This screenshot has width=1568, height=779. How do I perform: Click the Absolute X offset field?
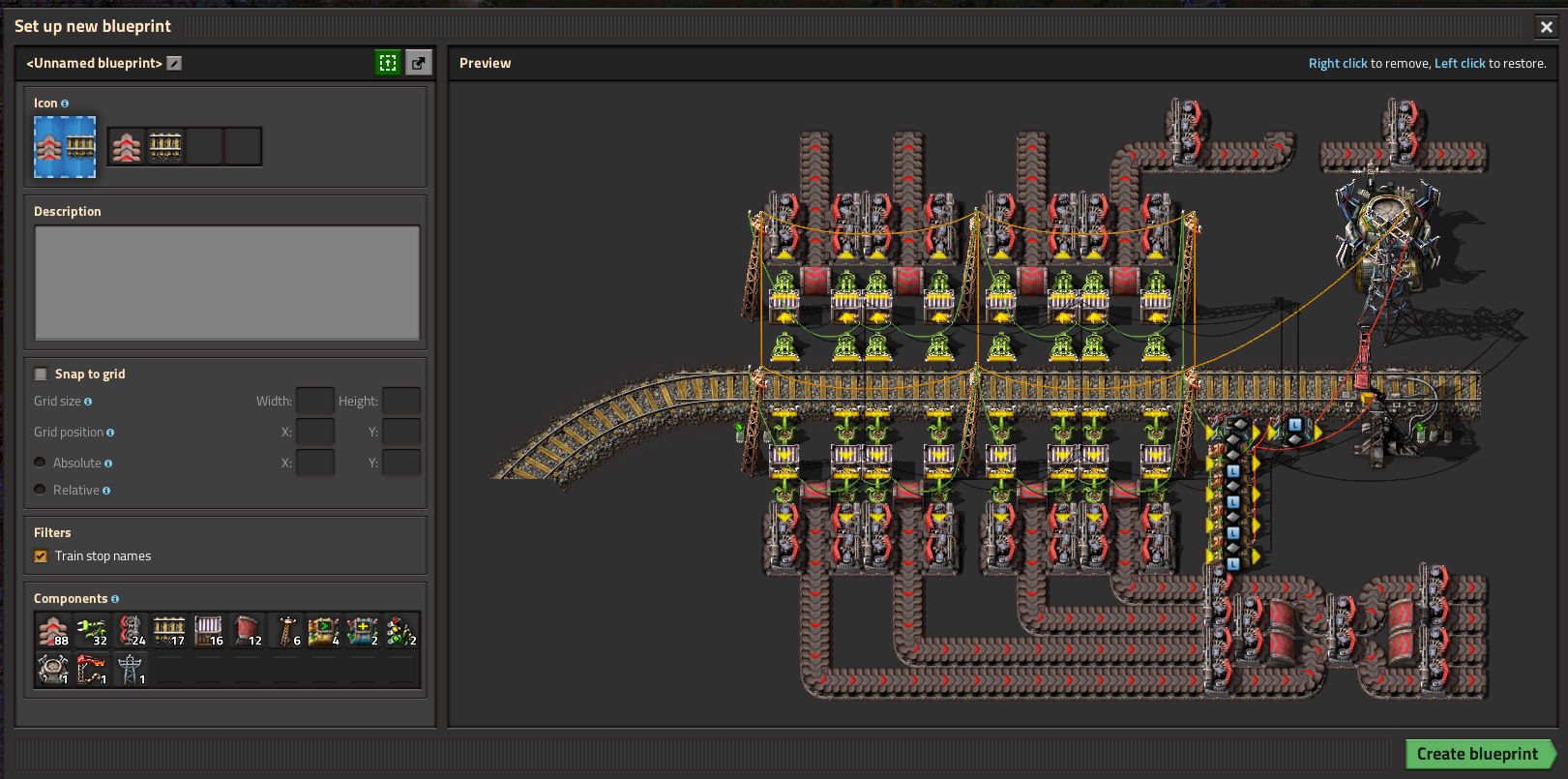tap(315, 463)
